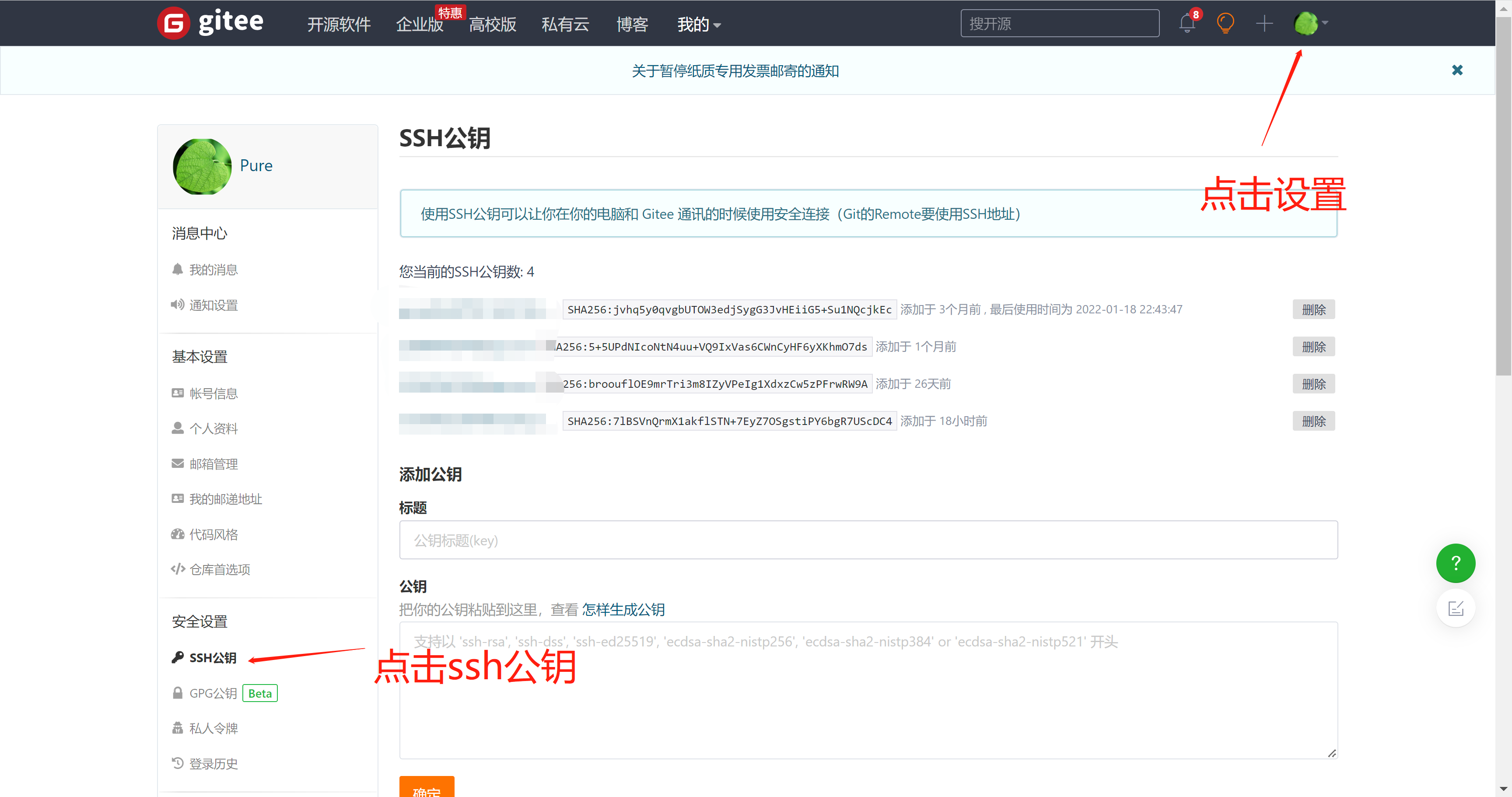
Task: Open GPG公钥 Beta settings
Action: (x=233, y=693)
